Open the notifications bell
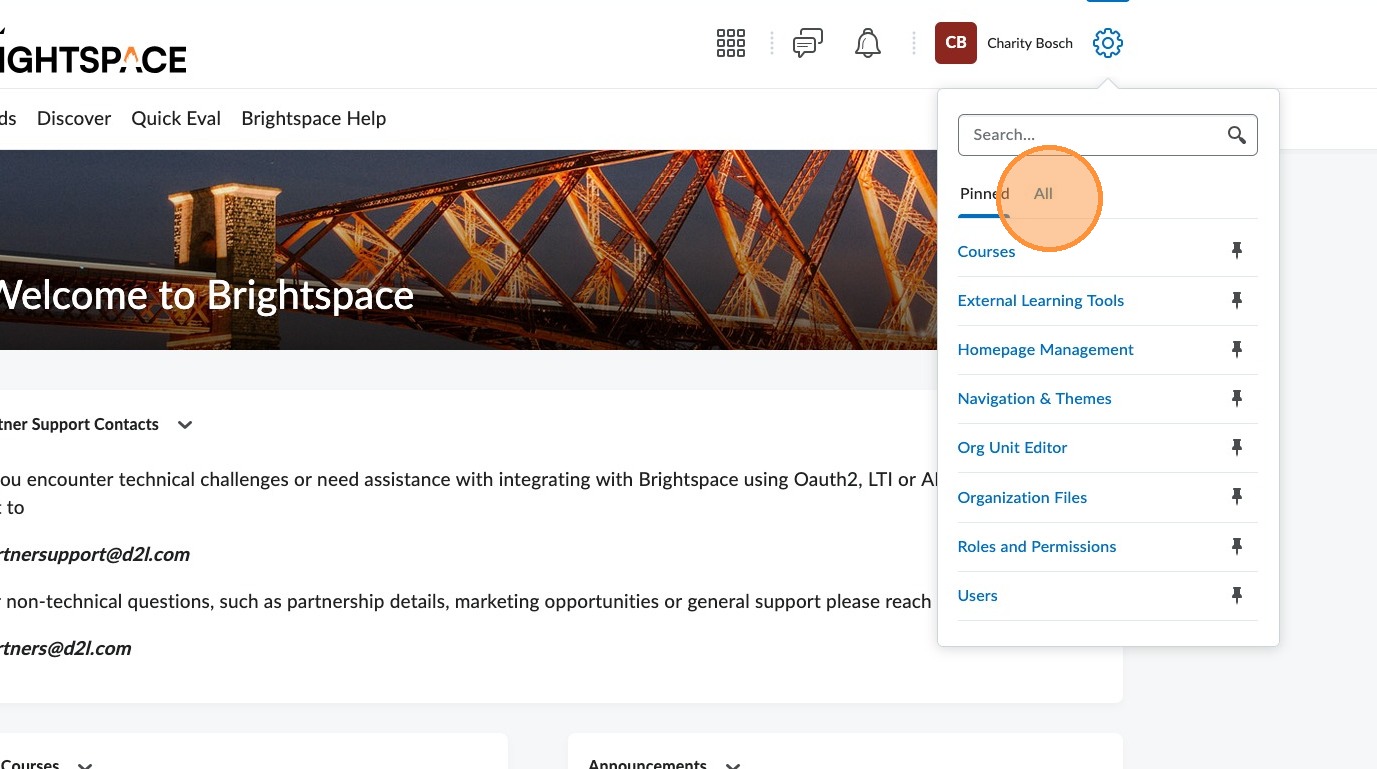The width and height of the screenshot is (1377, 769). (867, 43)
